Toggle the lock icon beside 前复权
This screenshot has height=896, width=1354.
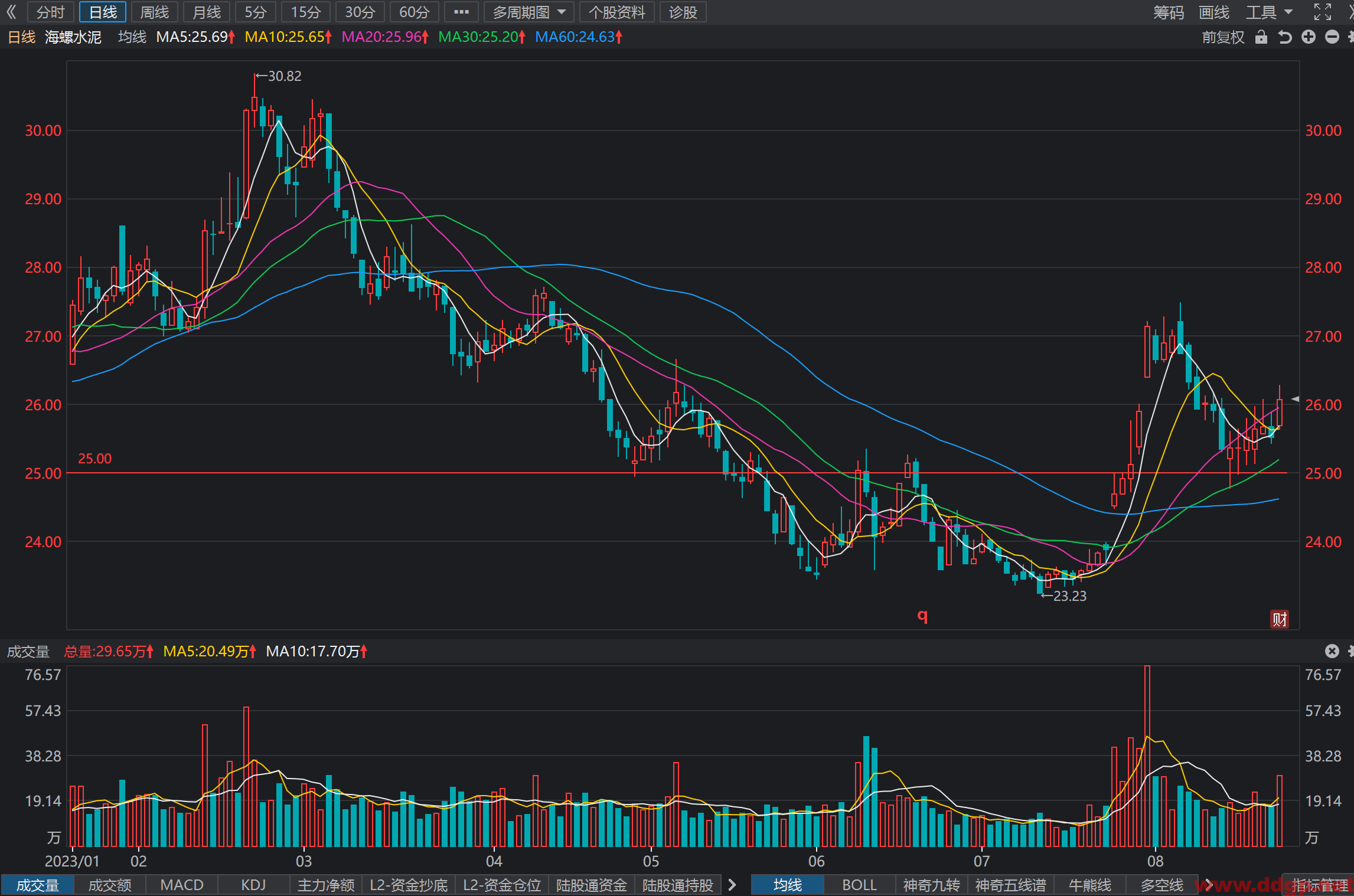pos(1261,37)
